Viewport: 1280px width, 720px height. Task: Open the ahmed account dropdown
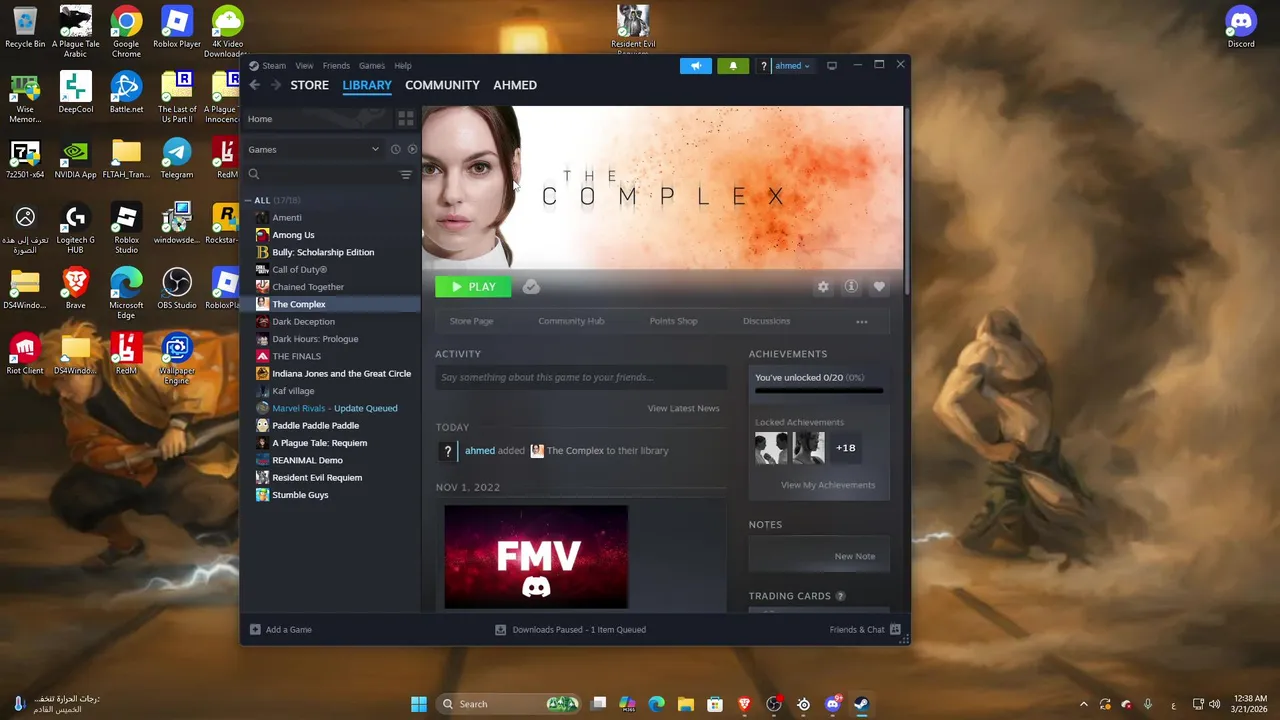click(x=792, y=66)
